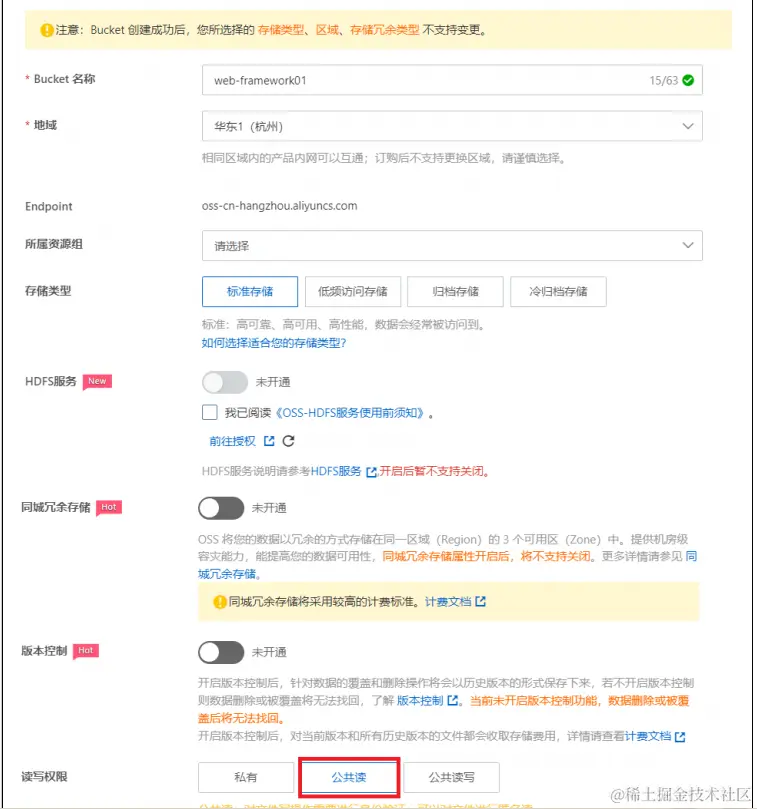The height and width of the screenshot is (809, 757).
Task: Click 未开通 status text beside 版本控制 switch
Action: click(x=269, y=652)
